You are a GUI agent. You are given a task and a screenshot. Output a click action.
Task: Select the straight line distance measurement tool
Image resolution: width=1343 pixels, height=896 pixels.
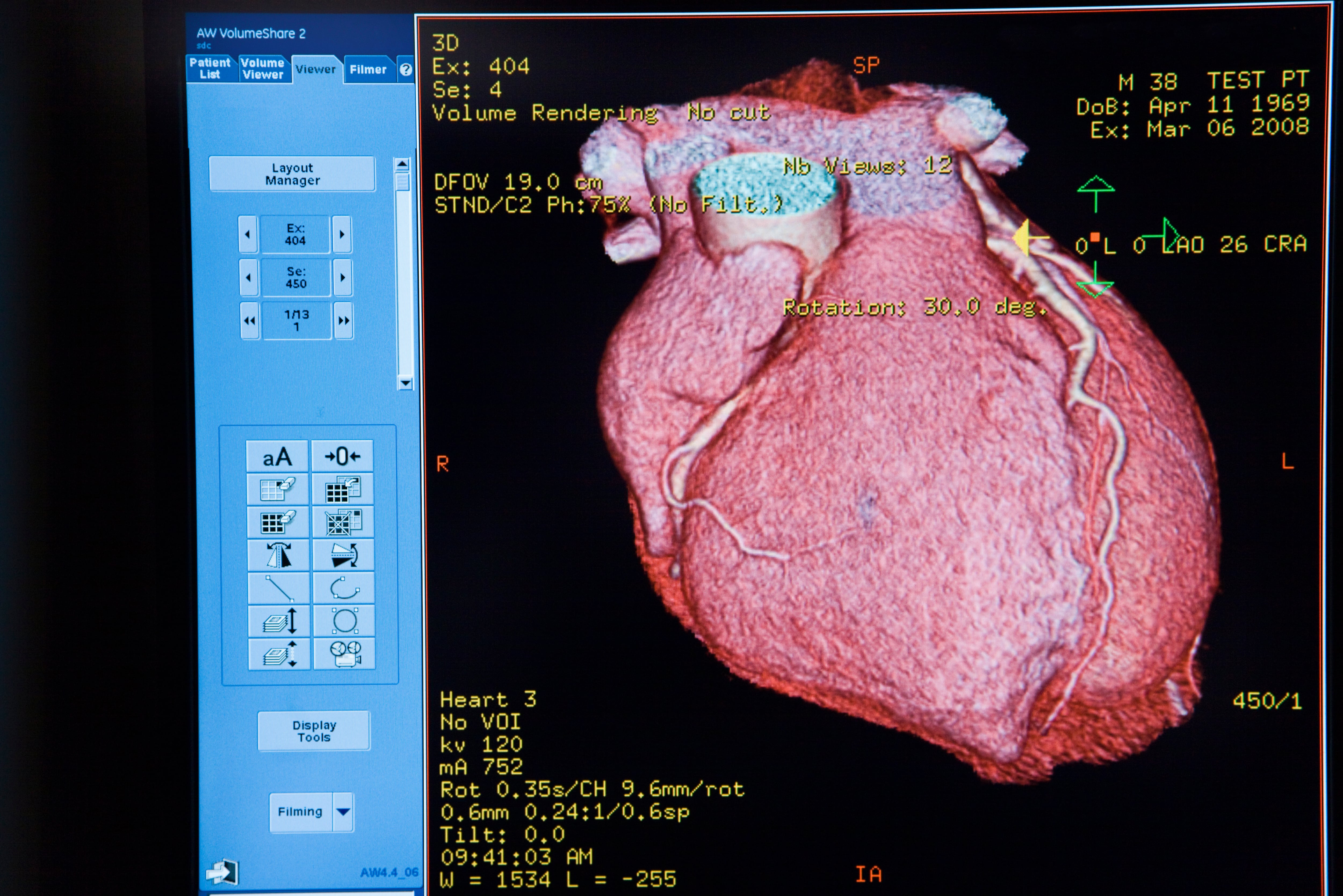click(x=279, y=589)
